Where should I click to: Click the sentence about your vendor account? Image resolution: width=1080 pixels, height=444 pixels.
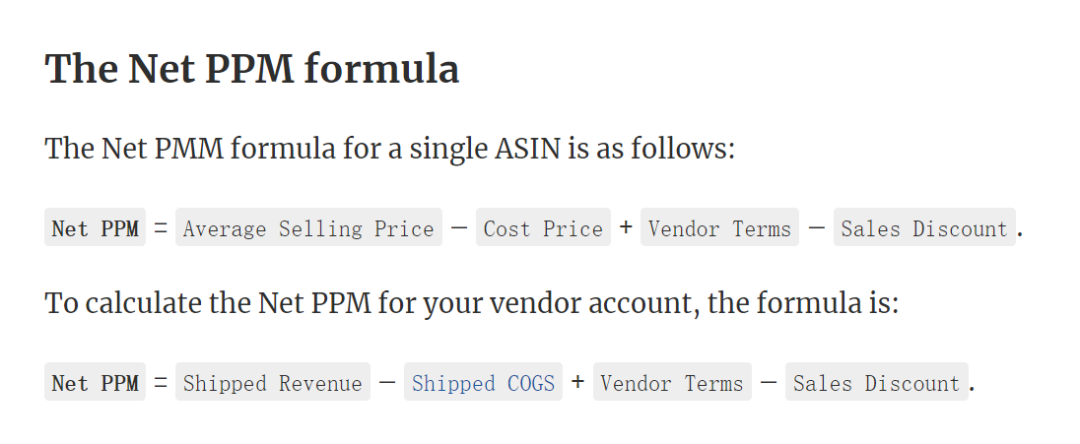pos(472,303)
